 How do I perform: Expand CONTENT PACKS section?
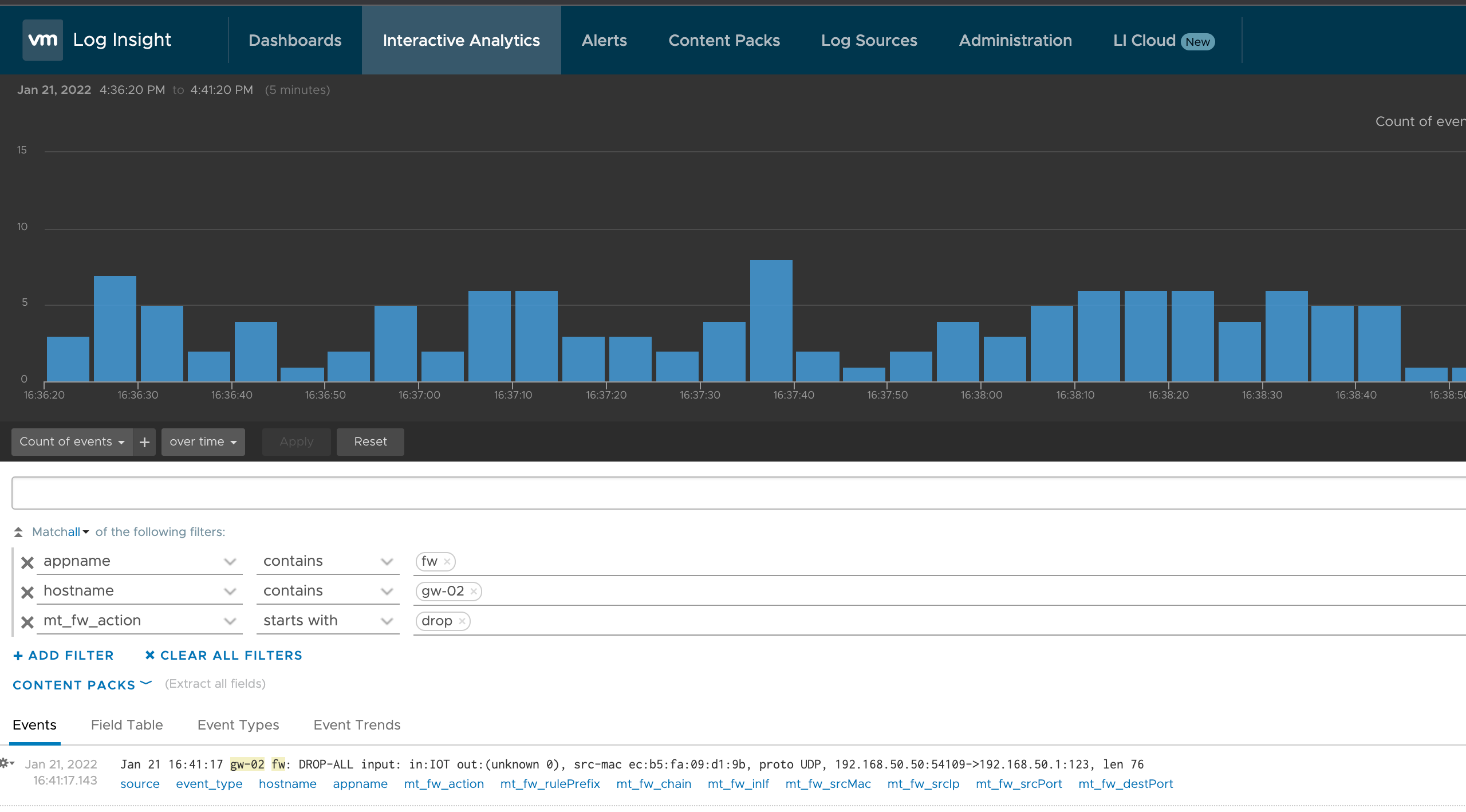click(82, 685)
